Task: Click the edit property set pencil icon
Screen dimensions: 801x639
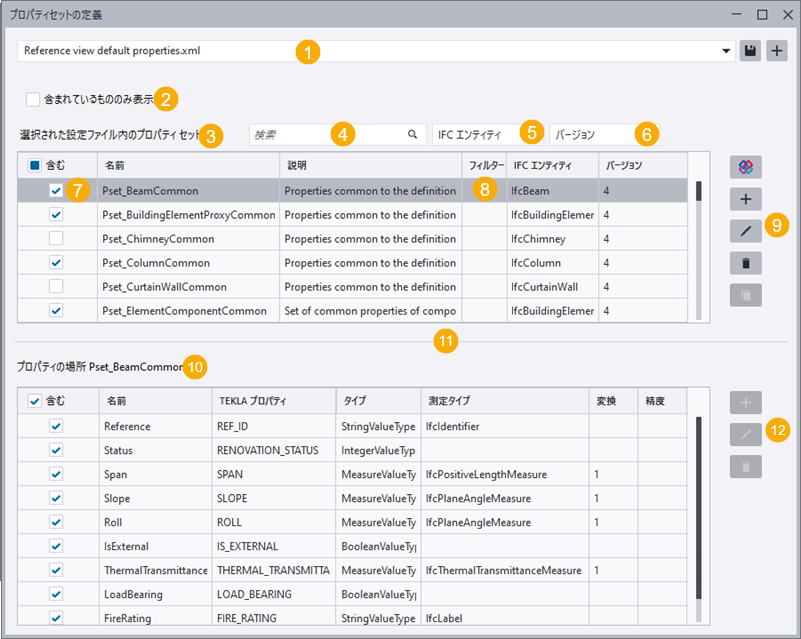Action: pos(745,231)
